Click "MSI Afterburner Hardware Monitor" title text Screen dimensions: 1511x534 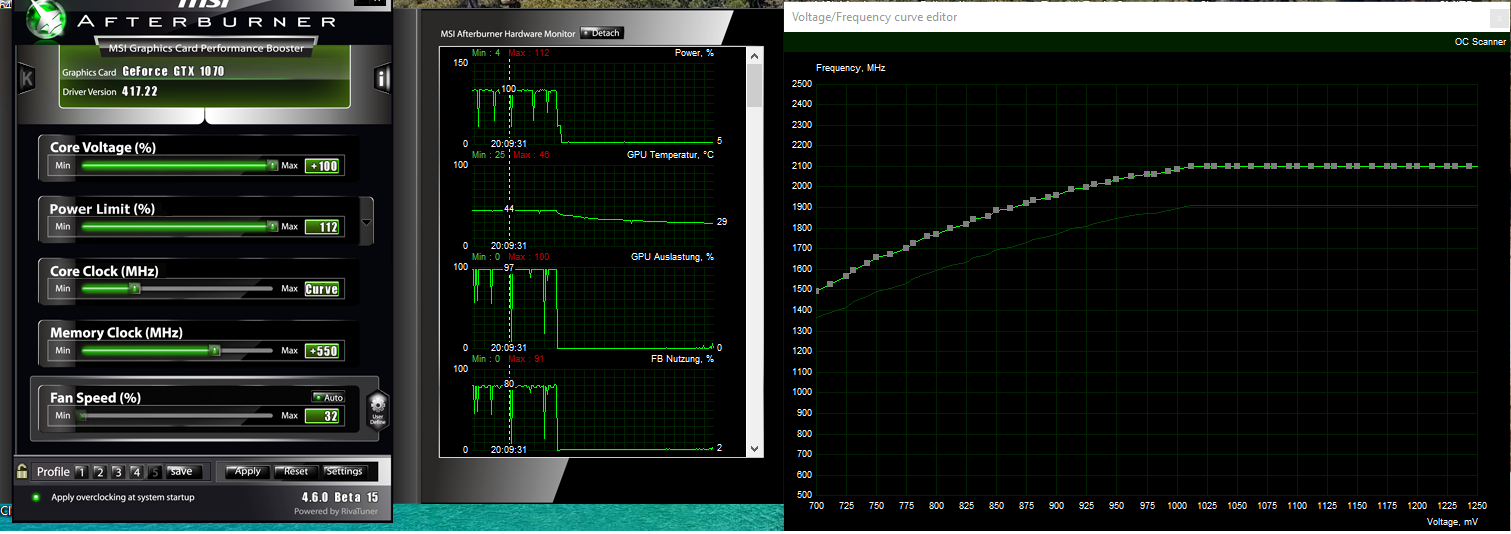[x=508, y=33]
